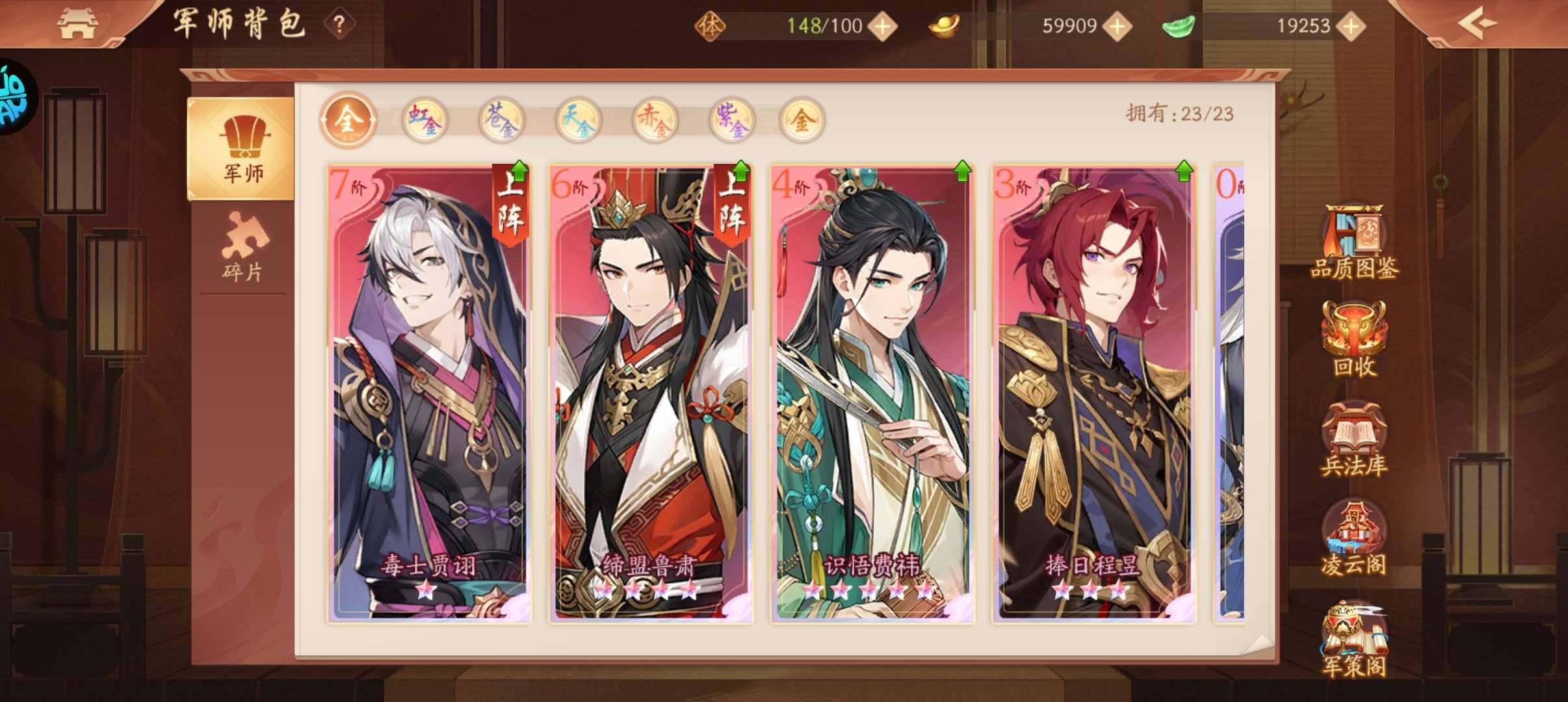The height and width of the screenshot is (702, 1568).
Task: Select the 缔盟鲁肃 advisor card
Action: pos(651,393)
